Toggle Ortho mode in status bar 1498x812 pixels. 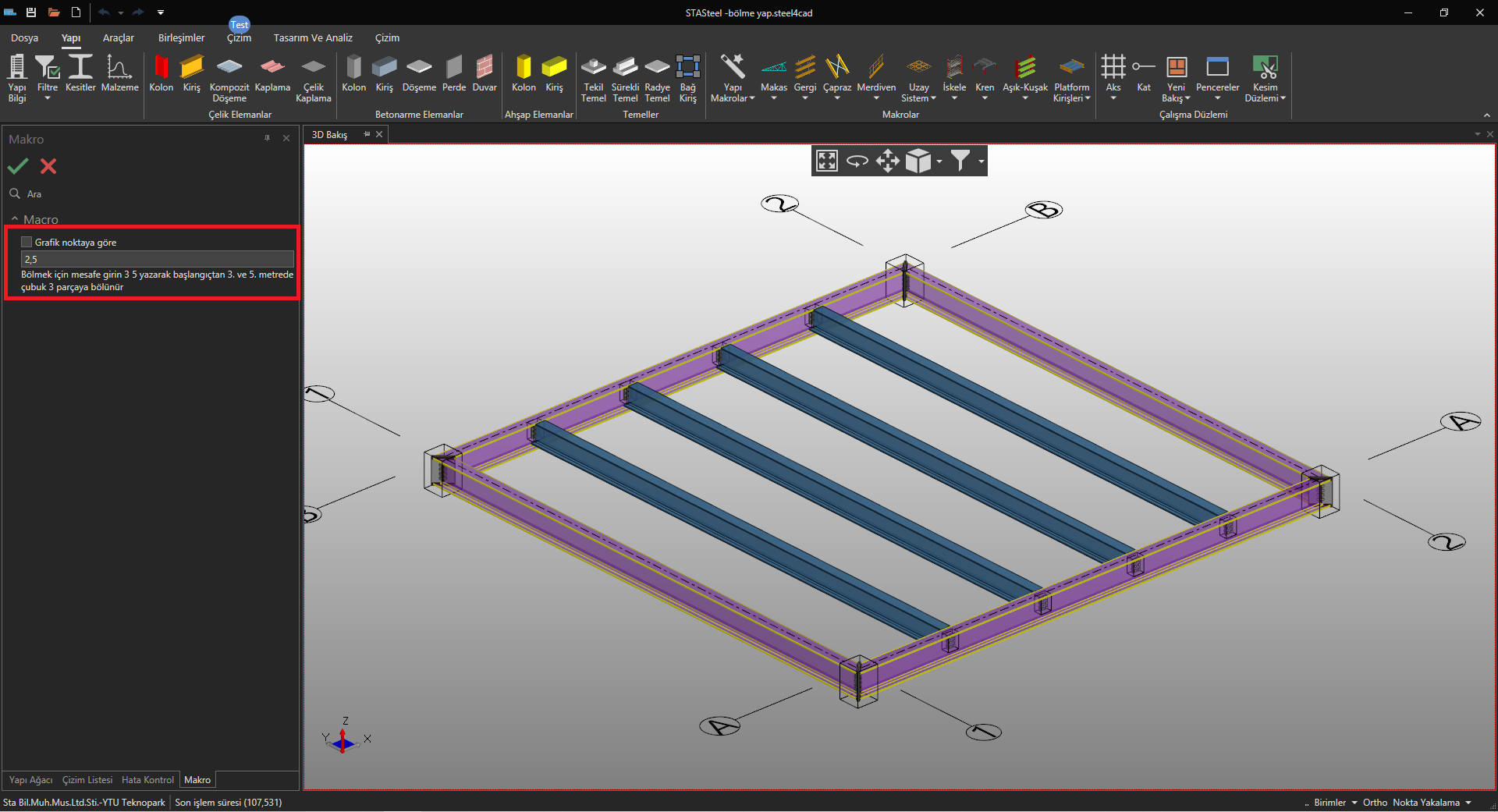point(1375,803)
